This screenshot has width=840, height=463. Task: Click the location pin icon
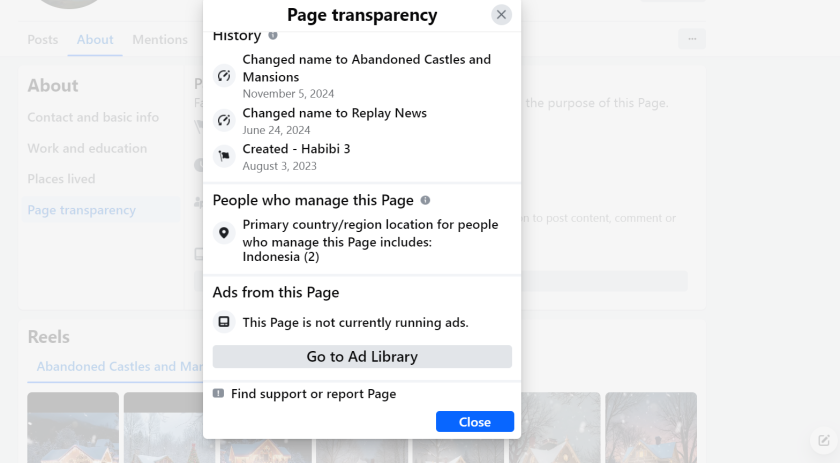[224, 233]
